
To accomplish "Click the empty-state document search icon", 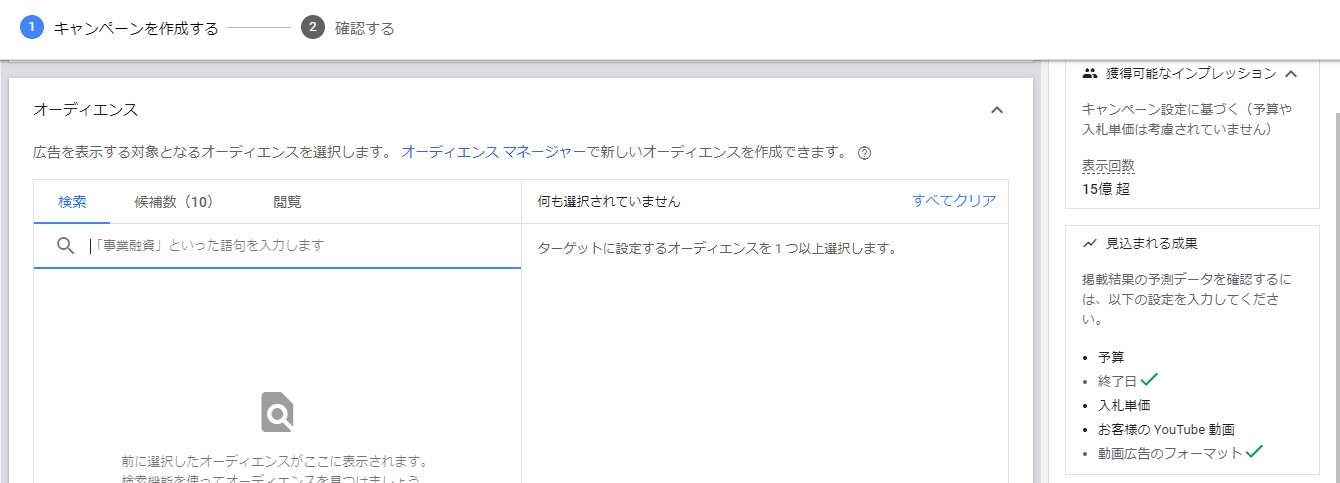I will (277, 412).
